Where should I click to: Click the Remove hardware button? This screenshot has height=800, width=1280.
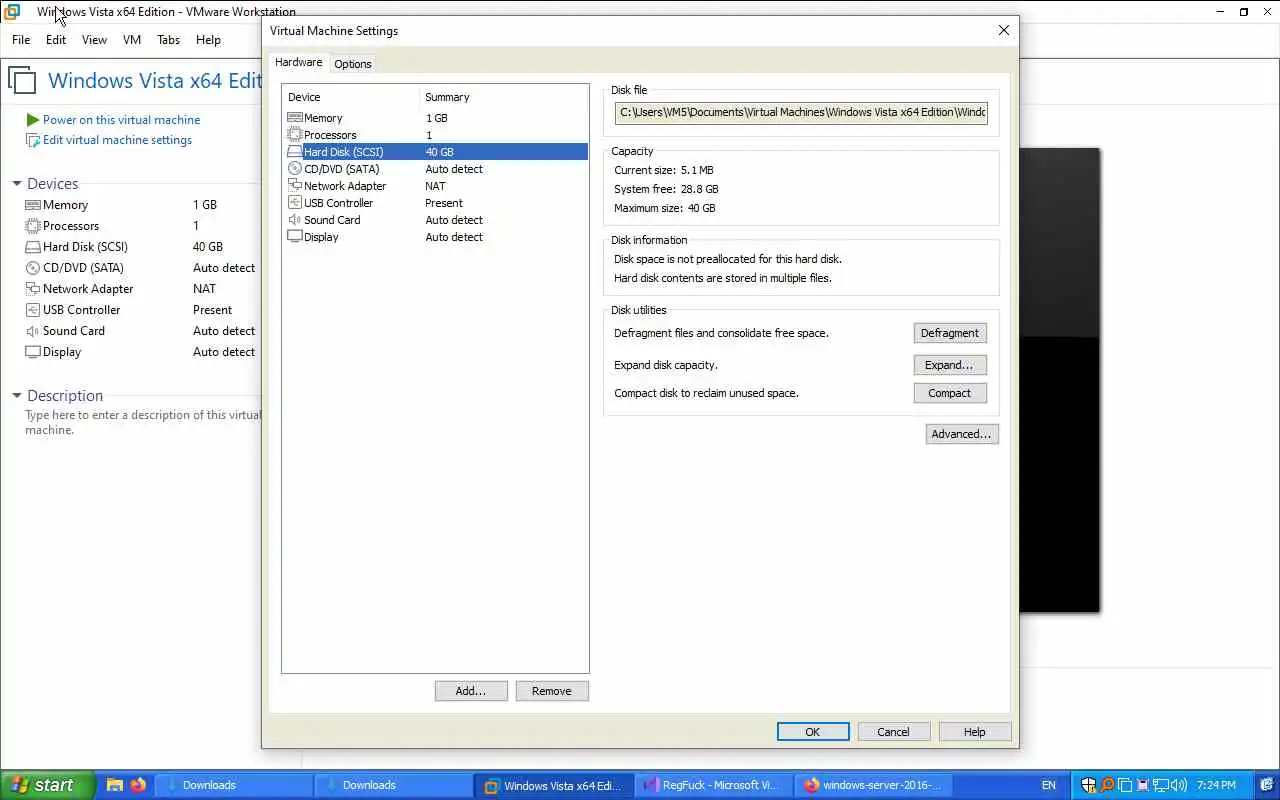552,691
